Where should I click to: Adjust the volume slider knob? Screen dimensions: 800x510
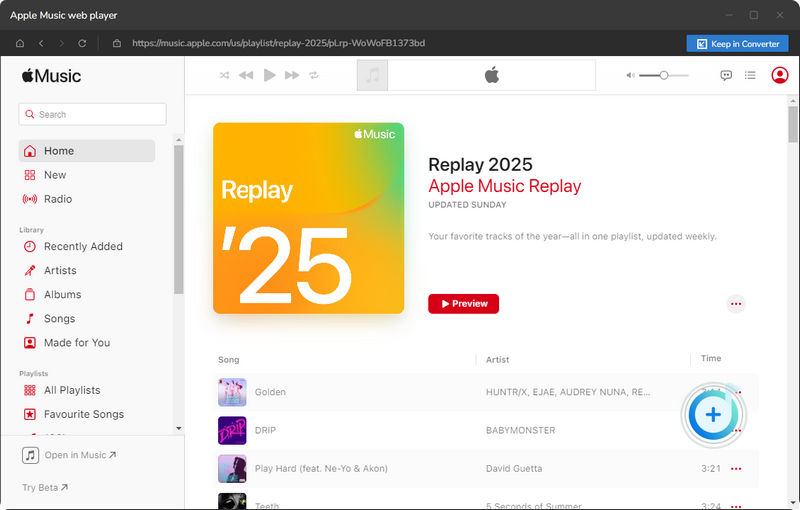[664, 75]
